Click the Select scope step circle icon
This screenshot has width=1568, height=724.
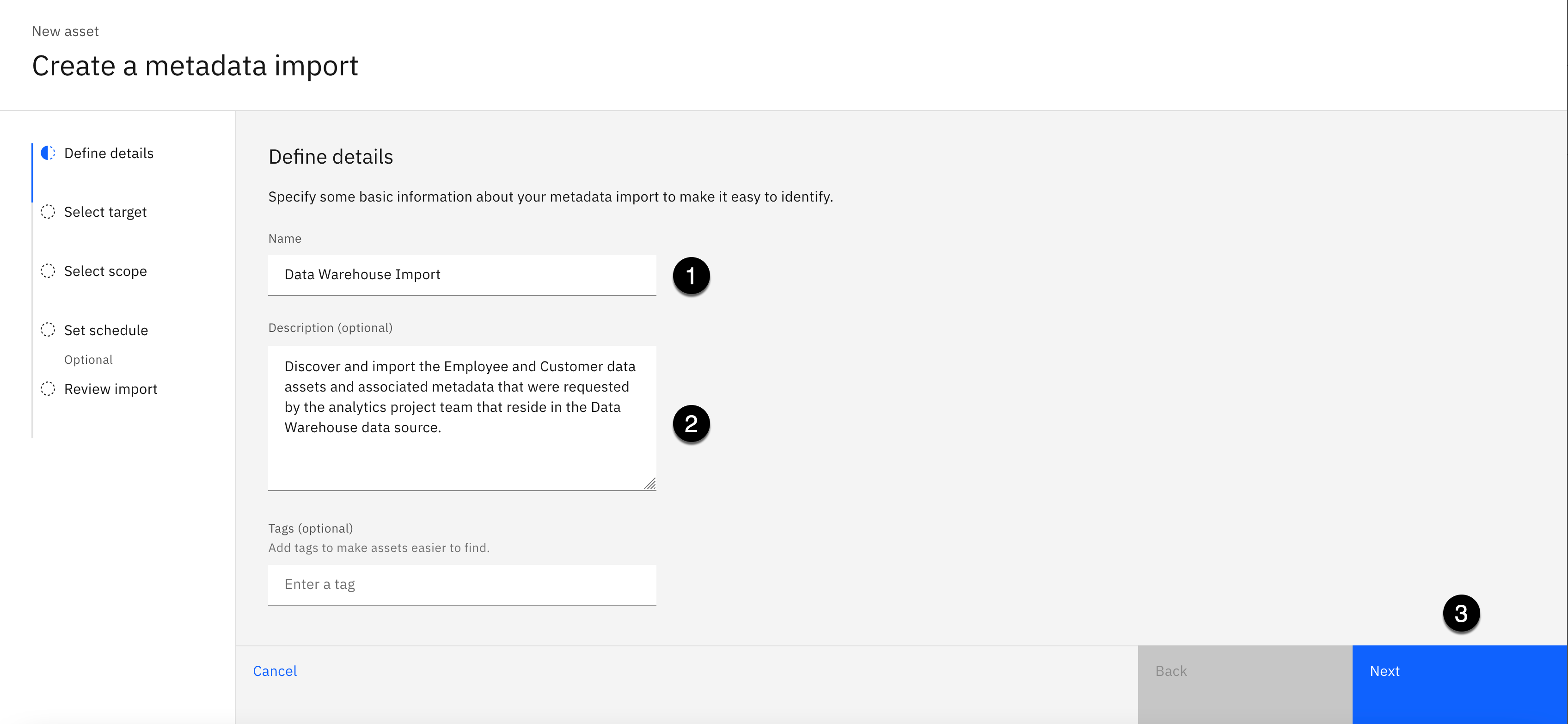(x=48, y=271)
